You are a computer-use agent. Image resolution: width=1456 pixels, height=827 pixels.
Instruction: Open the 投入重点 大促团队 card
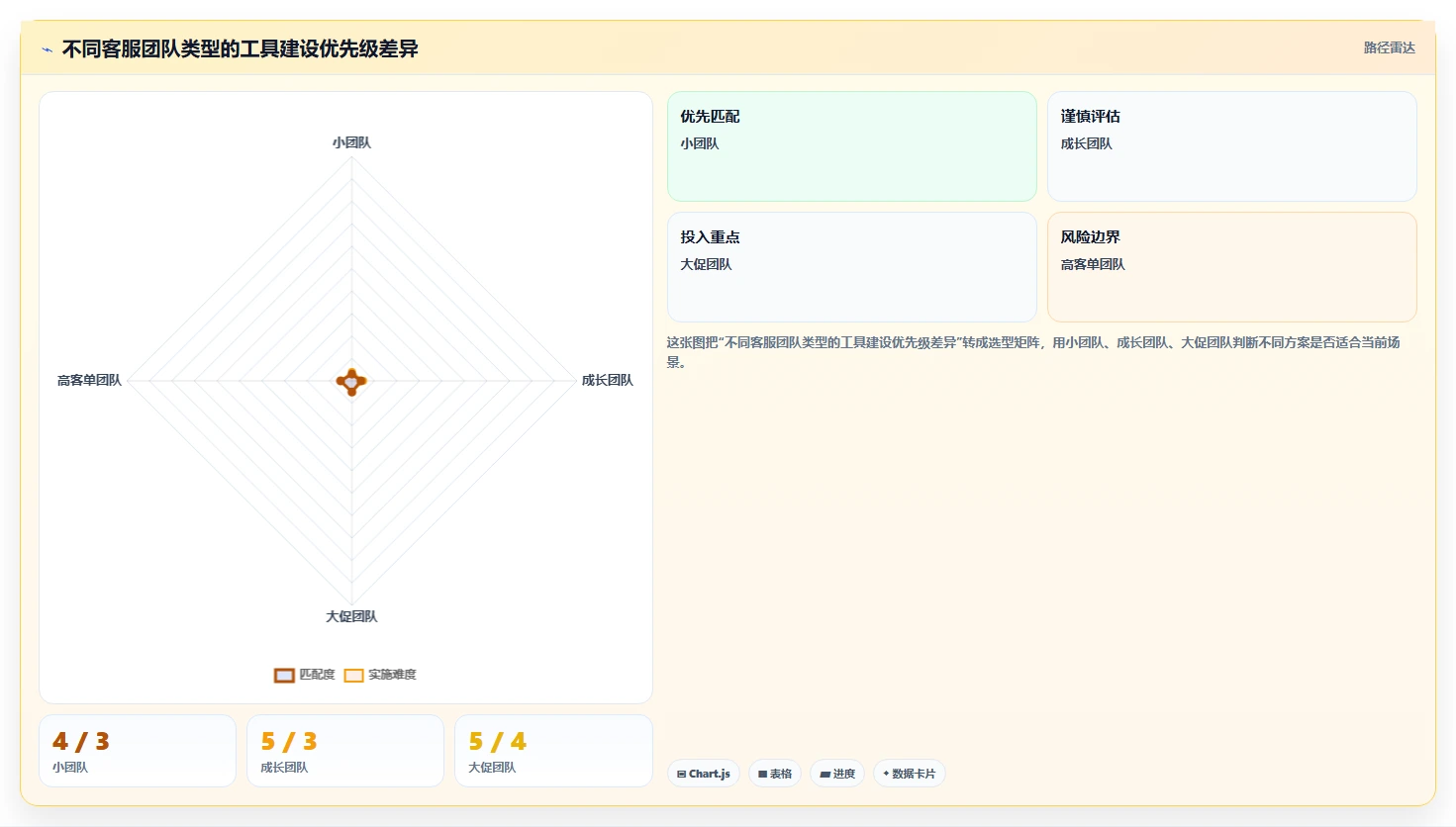852,267
